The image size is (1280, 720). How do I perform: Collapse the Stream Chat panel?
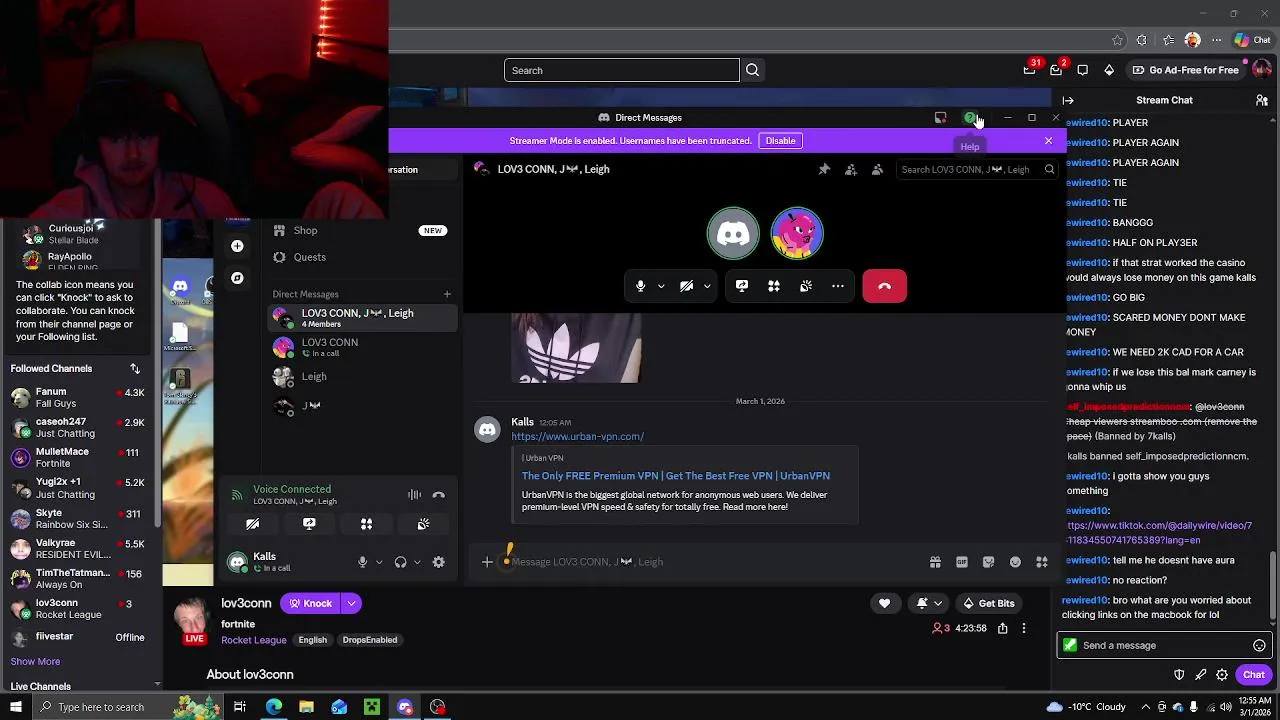(1068, 100)
